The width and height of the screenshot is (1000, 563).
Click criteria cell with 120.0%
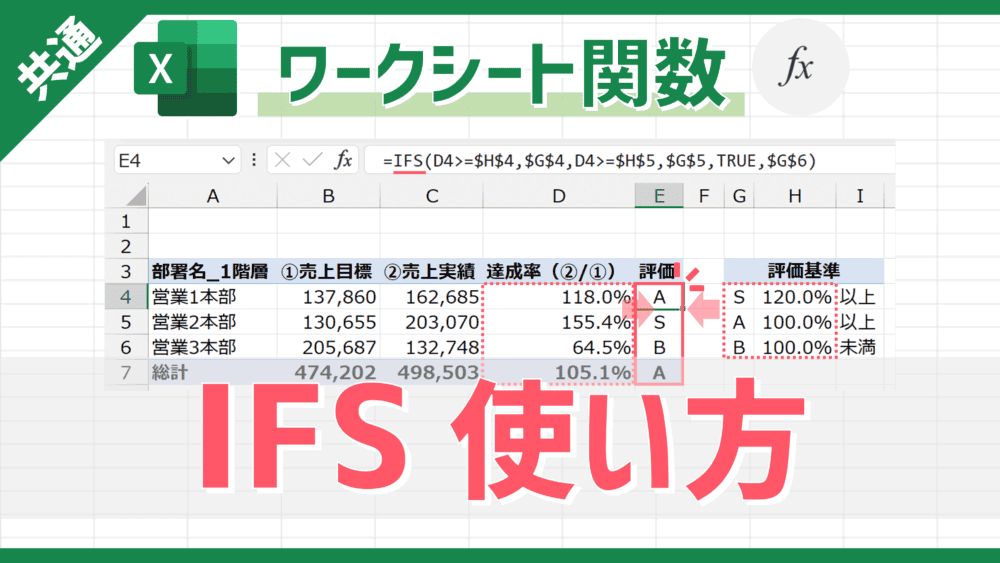795,296
